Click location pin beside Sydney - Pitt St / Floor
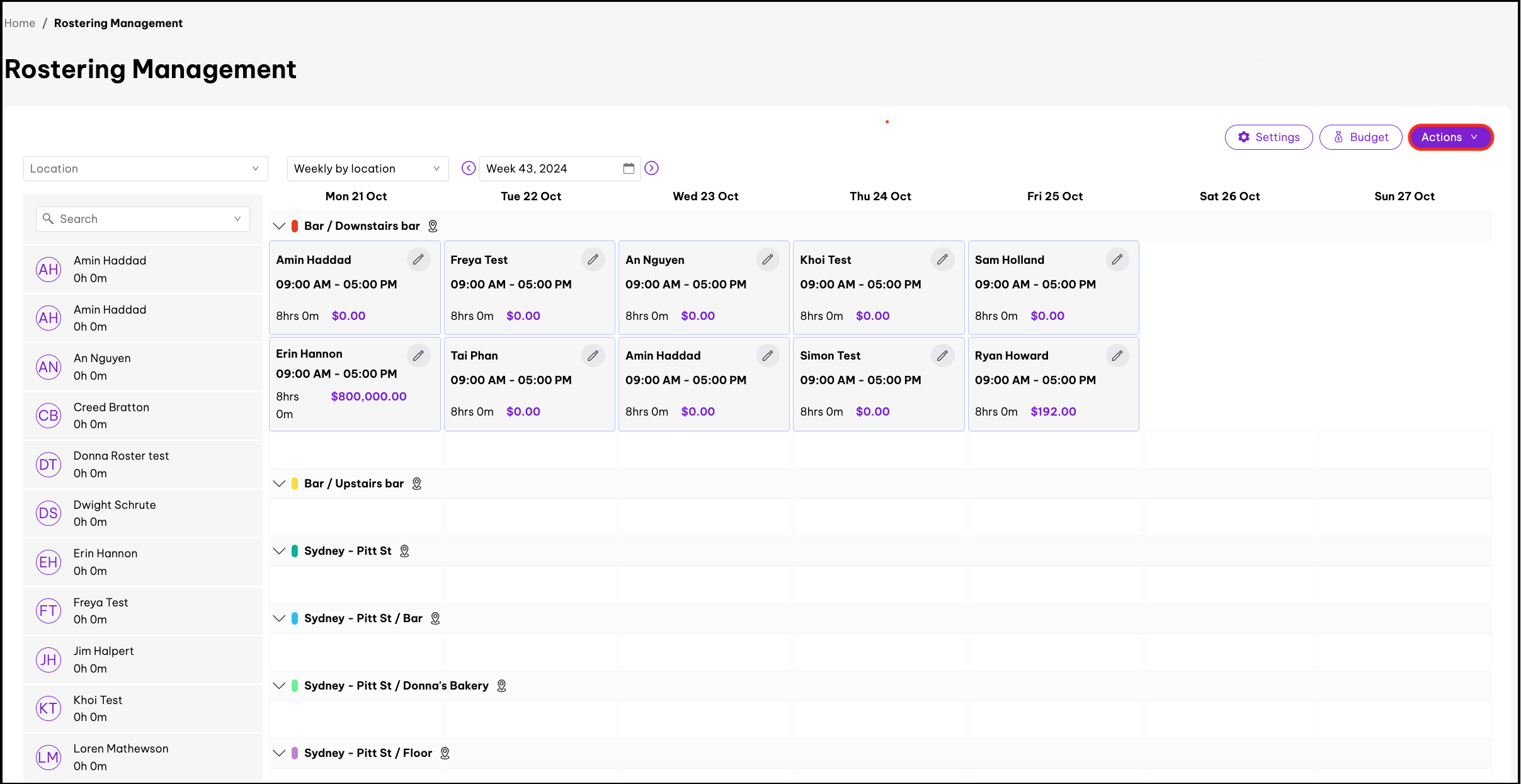This screenshot has height=784, width=1521. [445, 753]
